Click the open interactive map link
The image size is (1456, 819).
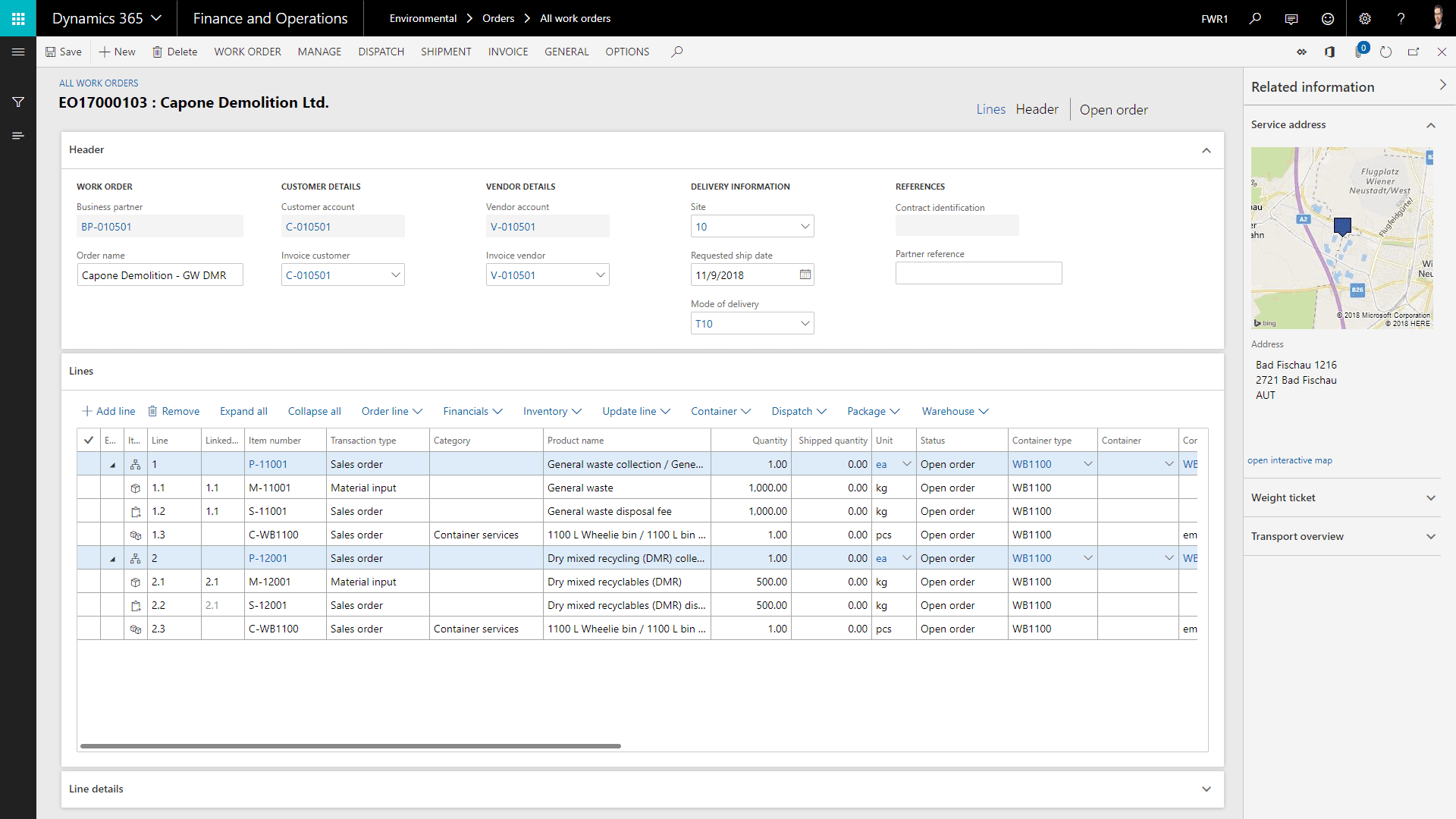[x=1289, y=460]
